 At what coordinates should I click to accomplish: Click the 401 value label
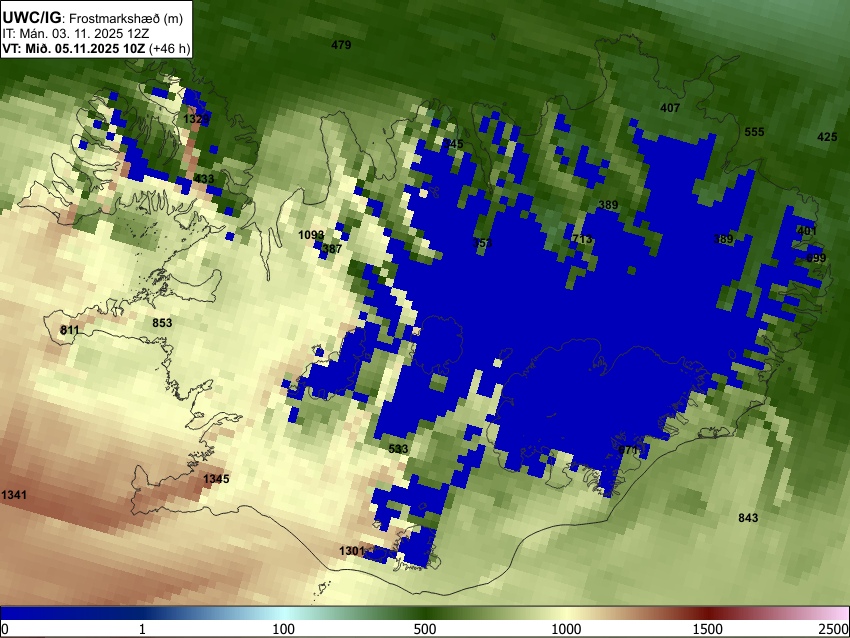[807, 231]
